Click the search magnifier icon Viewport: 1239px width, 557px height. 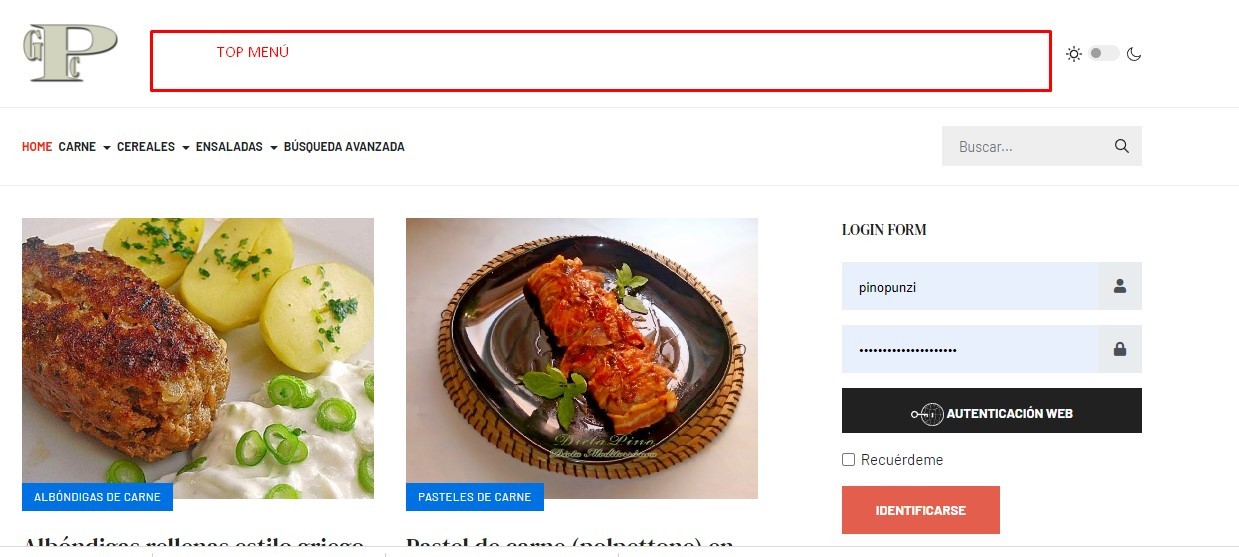pos(1122,146)
